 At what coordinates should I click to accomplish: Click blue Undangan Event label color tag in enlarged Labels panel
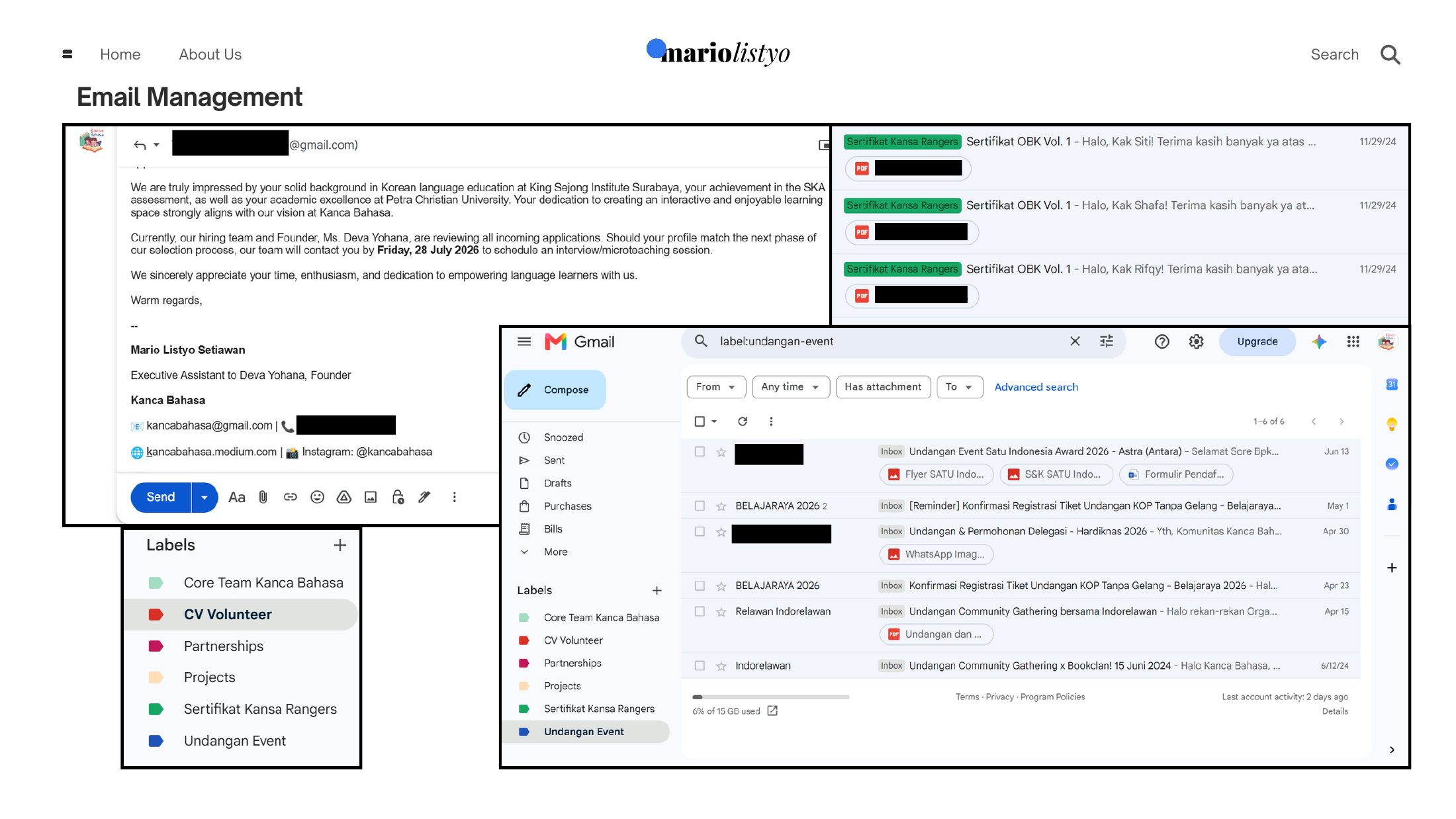click(156, 741)
